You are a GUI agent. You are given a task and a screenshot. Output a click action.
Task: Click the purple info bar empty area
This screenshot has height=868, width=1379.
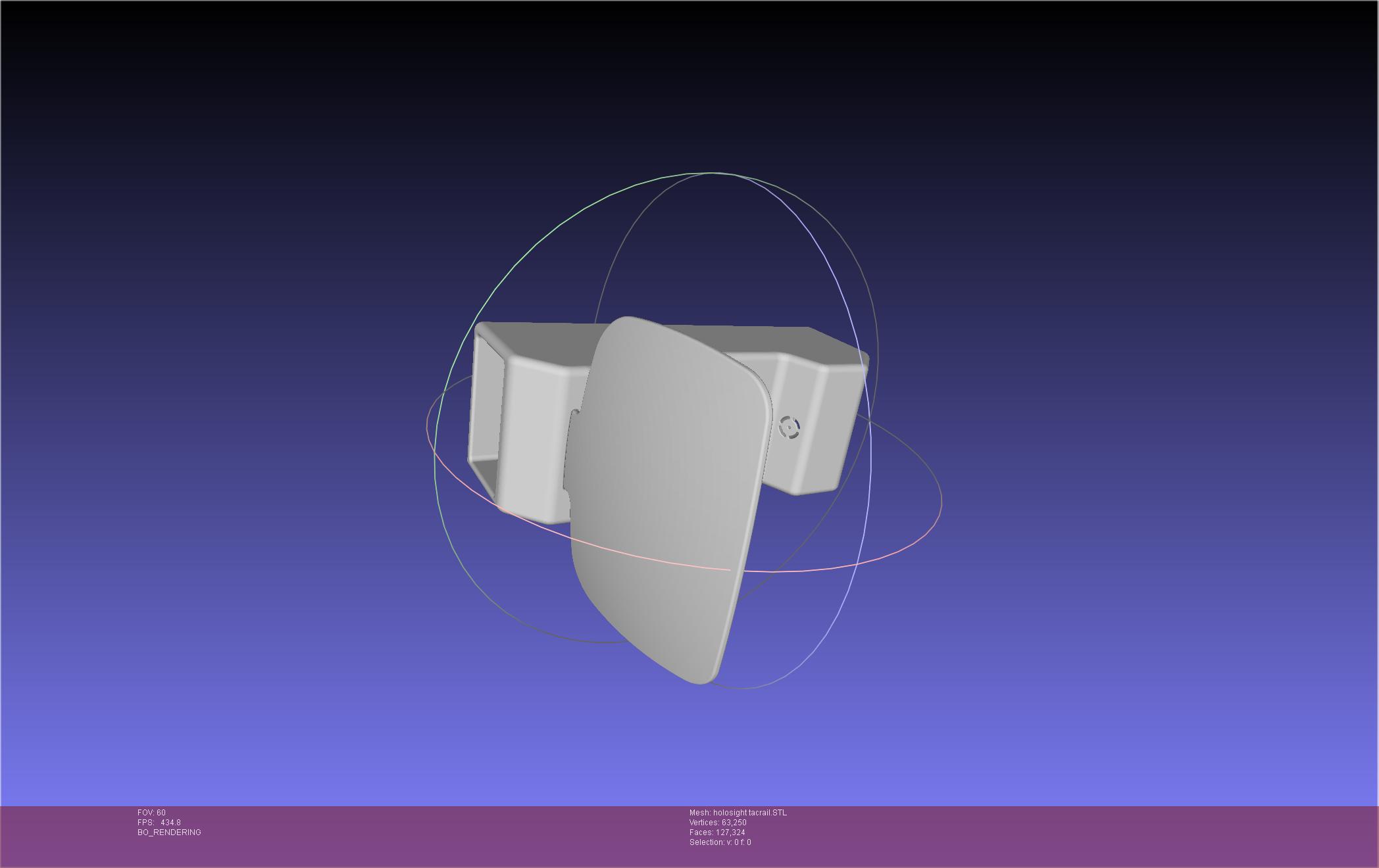tap(1053, 835)
